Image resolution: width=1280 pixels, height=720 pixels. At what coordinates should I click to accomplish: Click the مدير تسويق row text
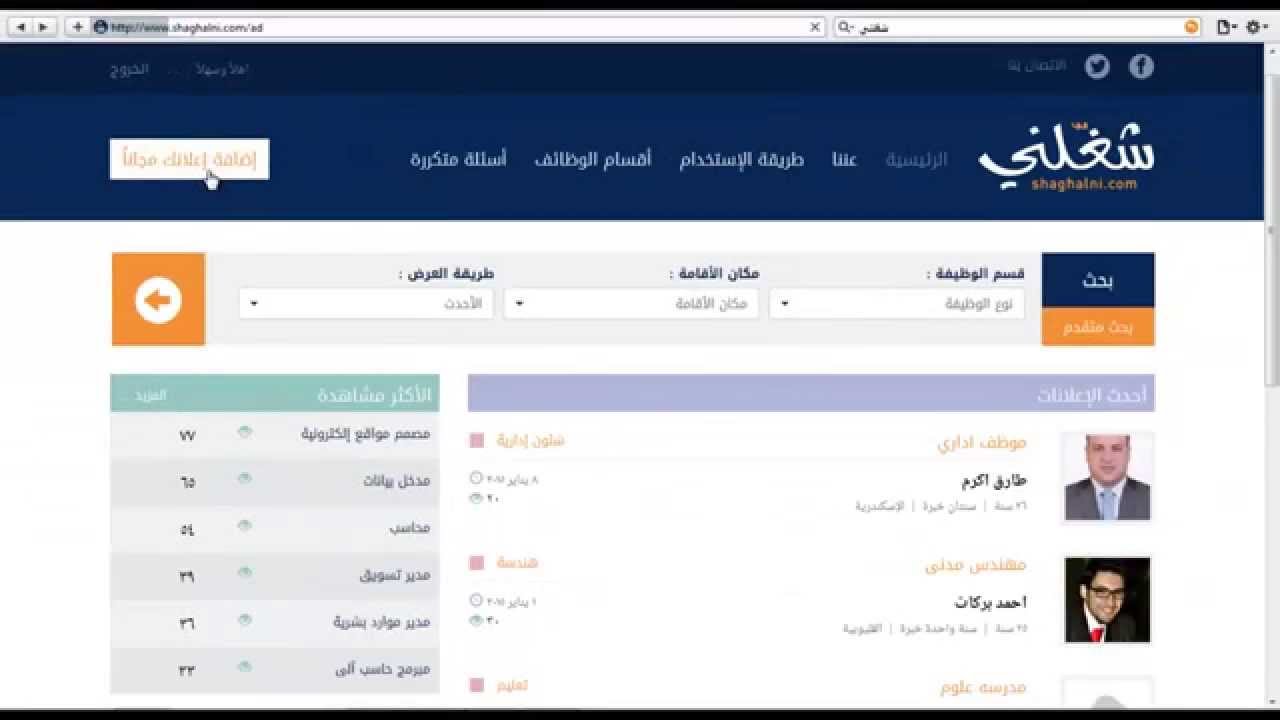point(395,575)
